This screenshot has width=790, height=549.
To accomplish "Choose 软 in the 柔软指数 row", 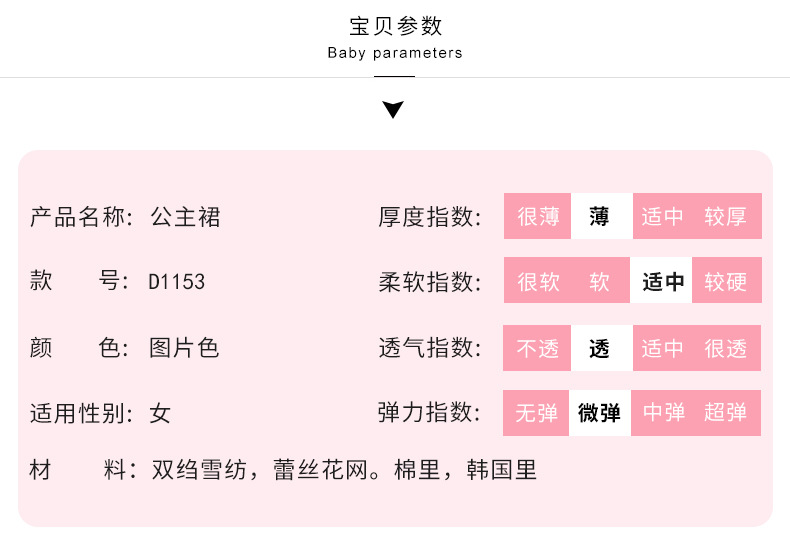I will tap(600, 282).
